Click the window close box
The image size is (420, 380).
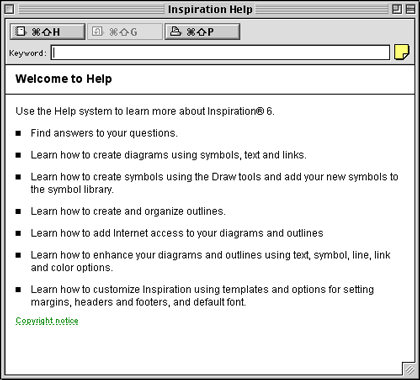(x=10, y=9)
